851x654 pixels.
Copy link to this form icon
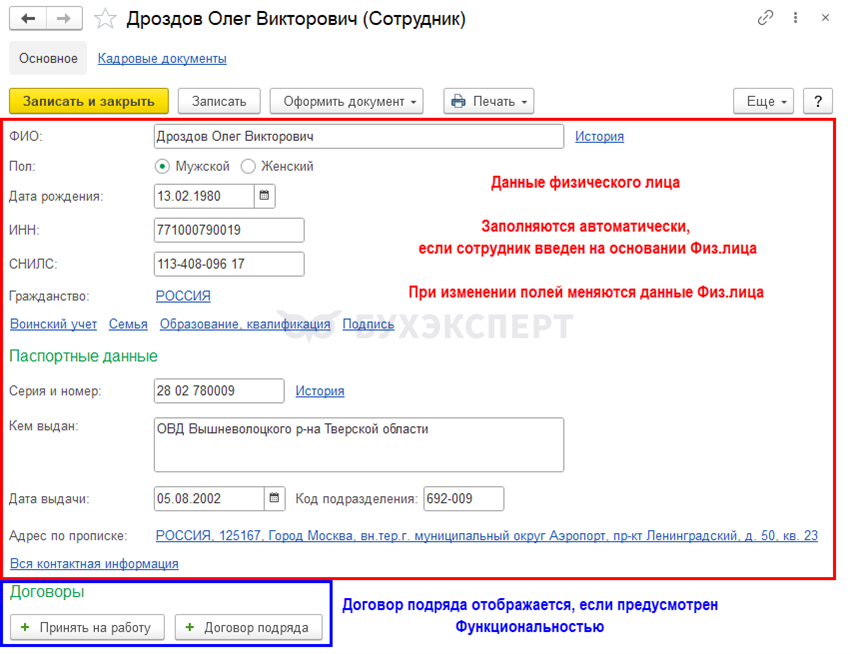click(765, 18)
